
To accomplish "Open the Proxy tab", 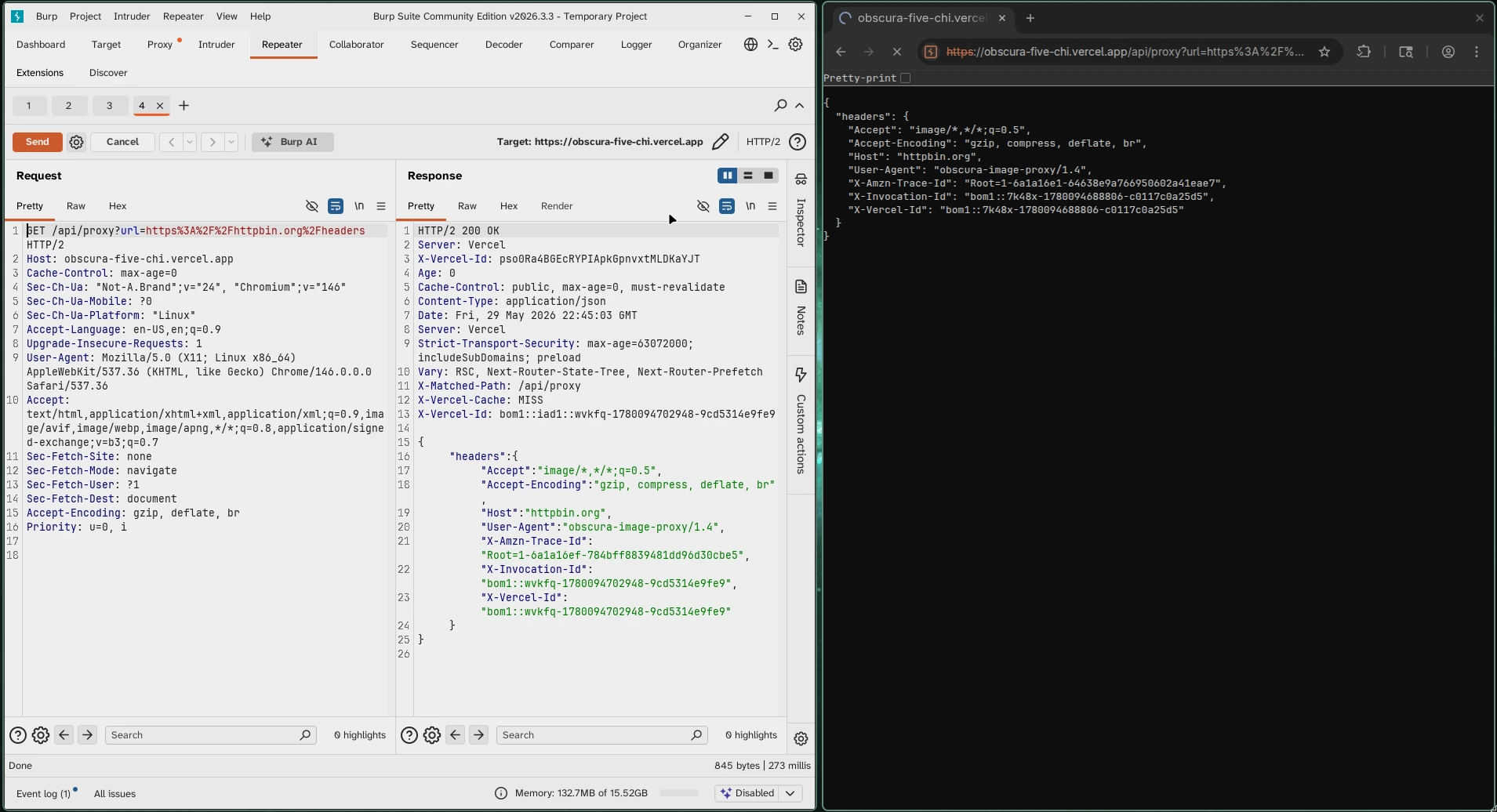I will click(x=160, y=45).
